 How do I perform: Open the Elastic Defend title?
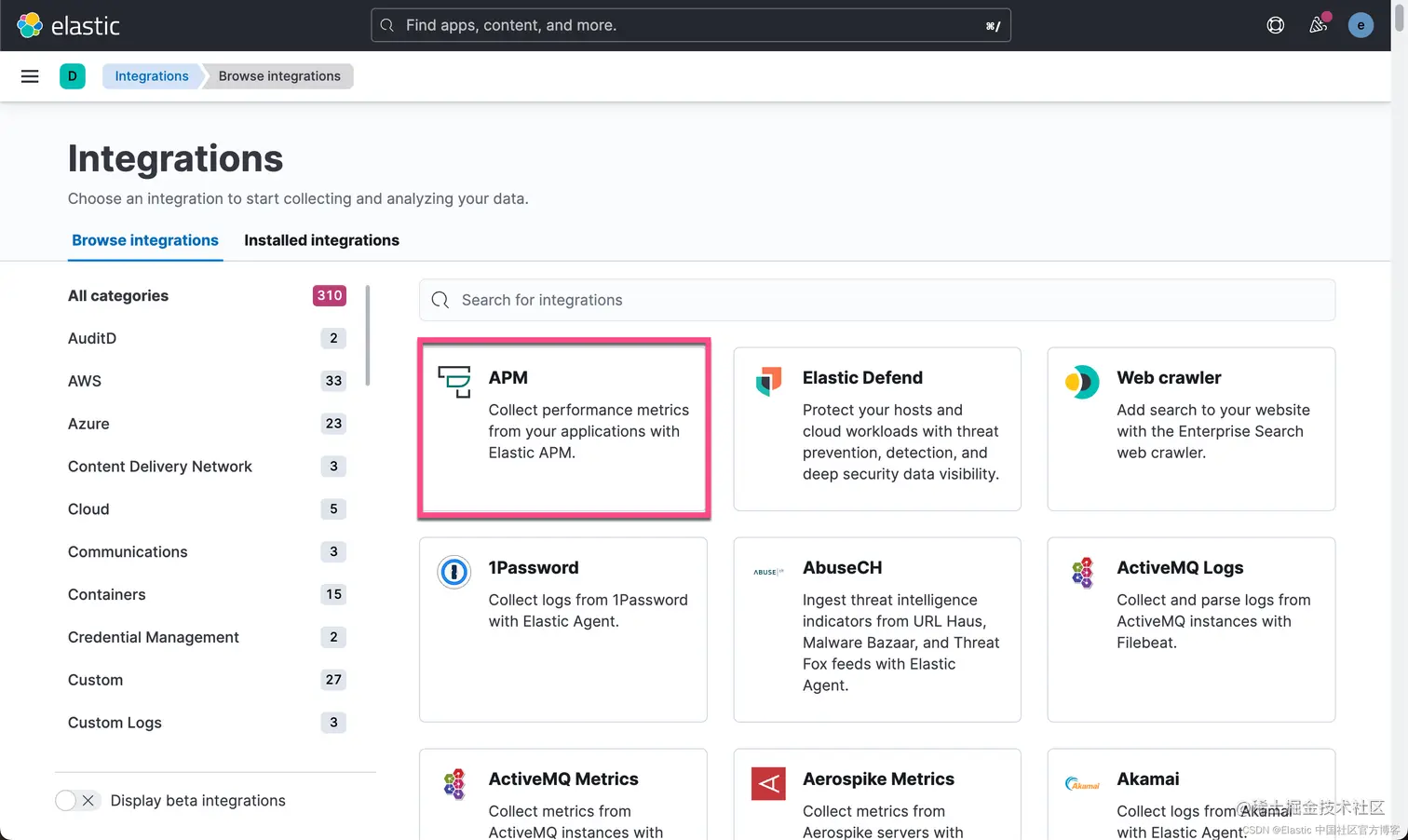(x=862, y=377)
